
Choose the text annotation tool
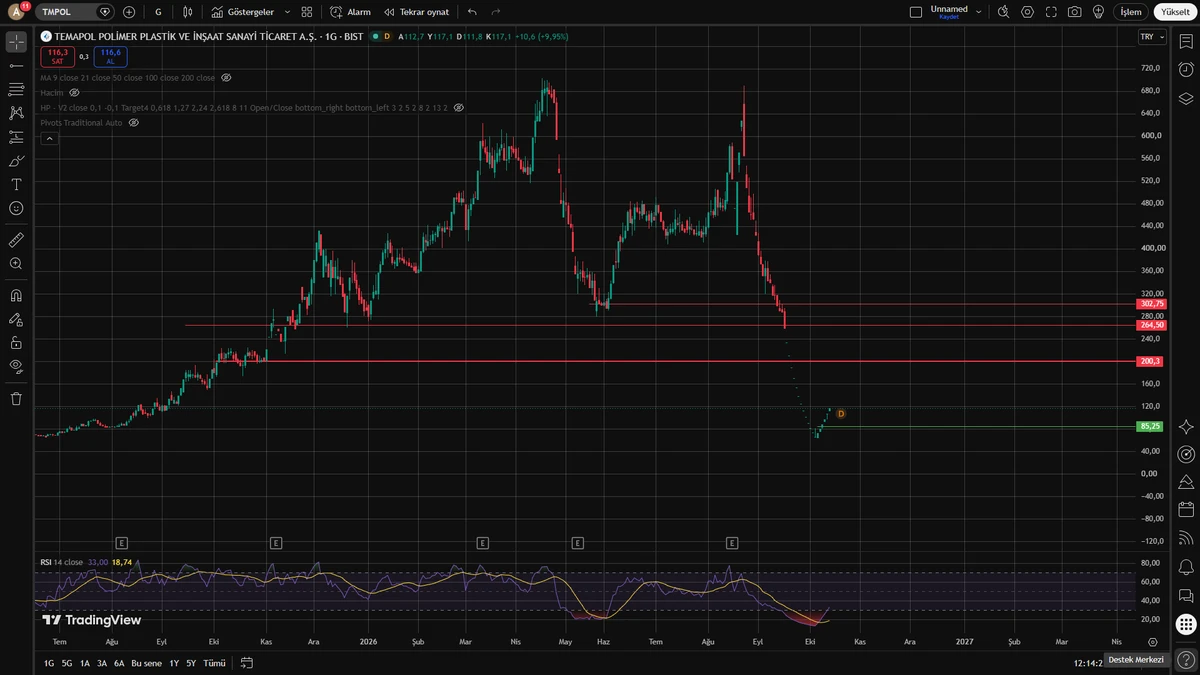point(16,185)
